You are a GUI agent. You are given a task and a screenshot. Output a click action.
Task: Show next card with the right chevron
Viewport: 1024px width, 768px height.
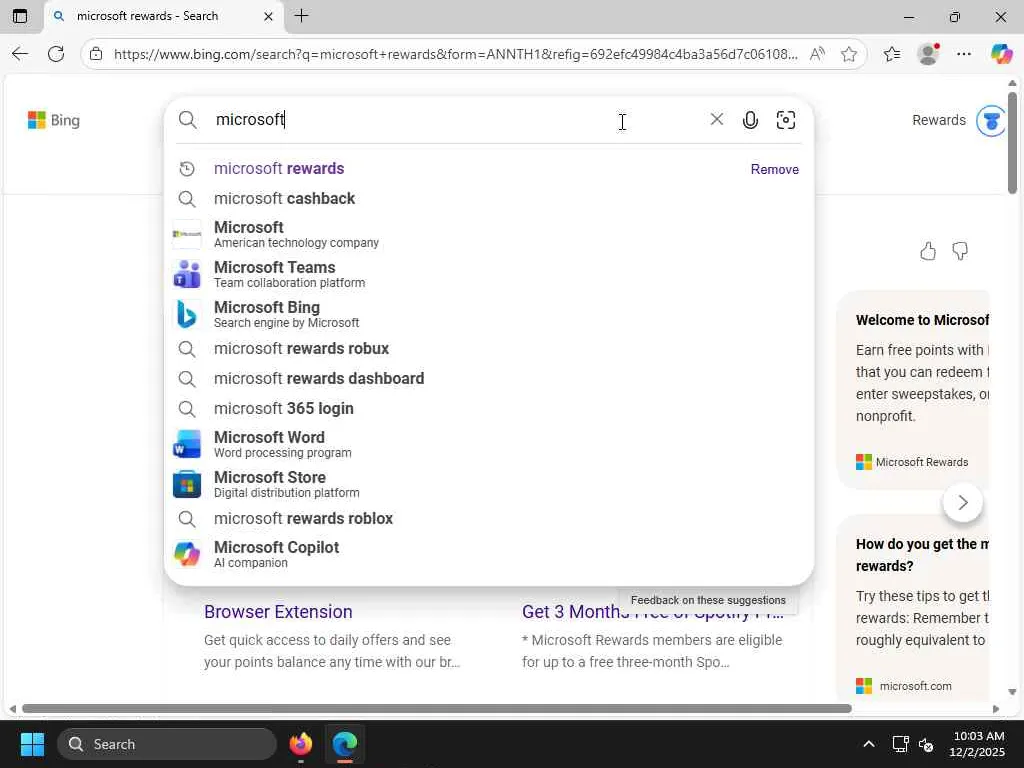pyautogui.click(x=963, y=502)
